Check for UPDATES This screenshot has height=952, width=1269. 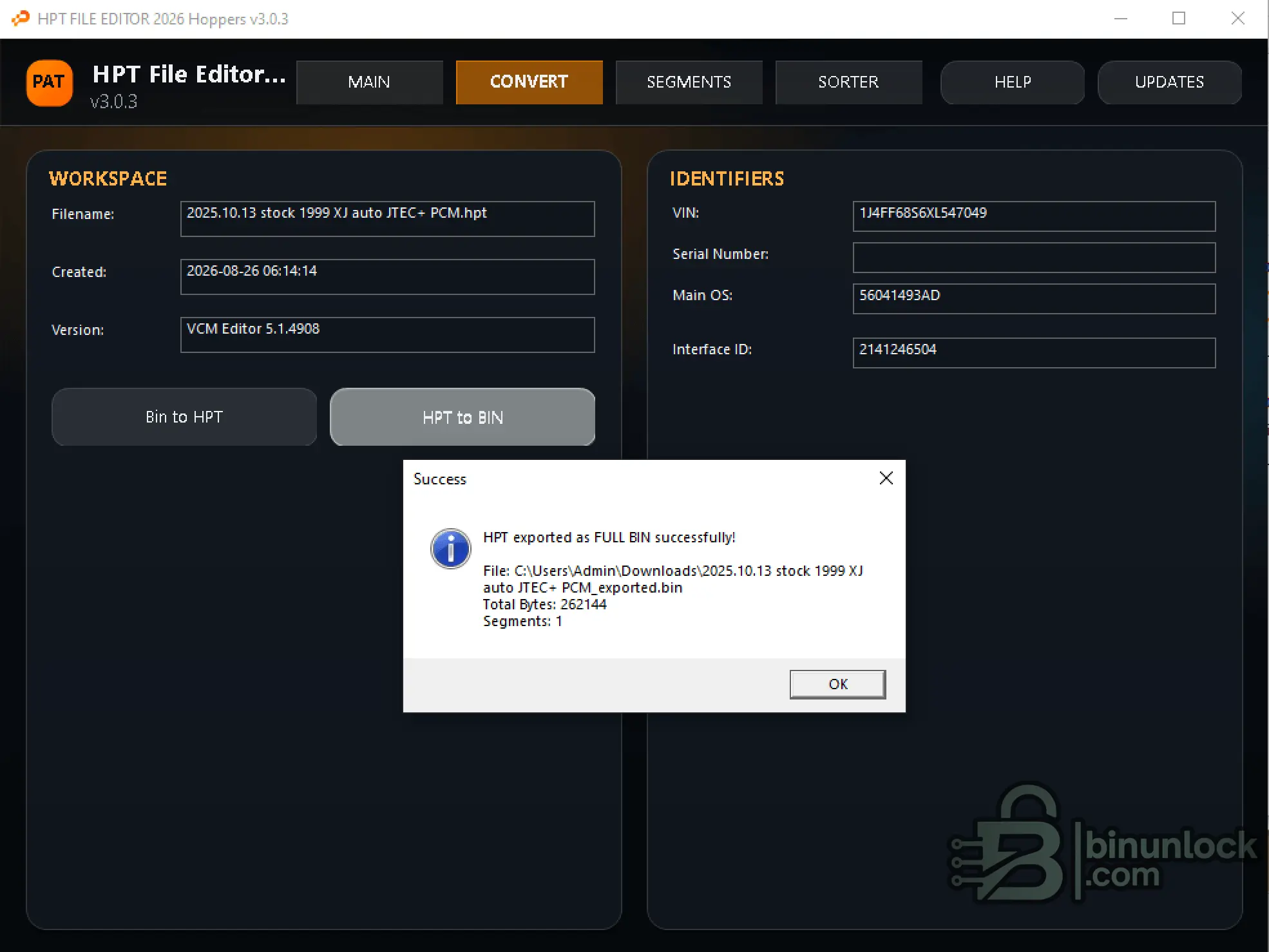1169,82
